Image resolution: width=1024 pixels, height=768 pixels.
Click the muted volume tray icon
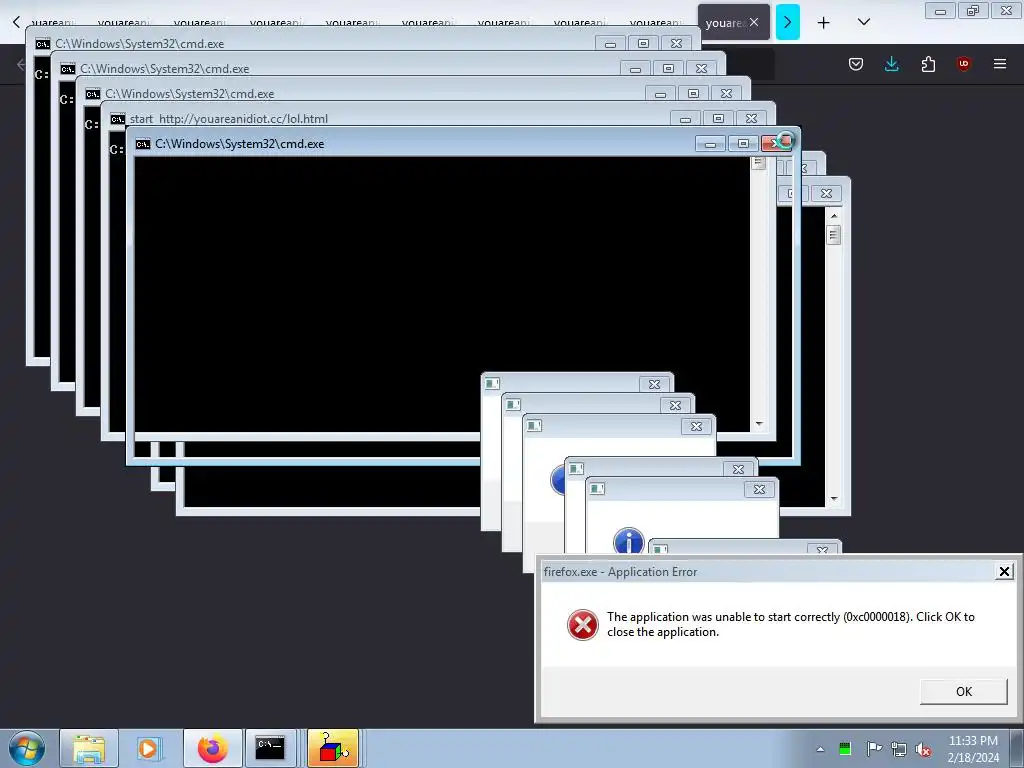pyautogui.click(x=923, y=749)
